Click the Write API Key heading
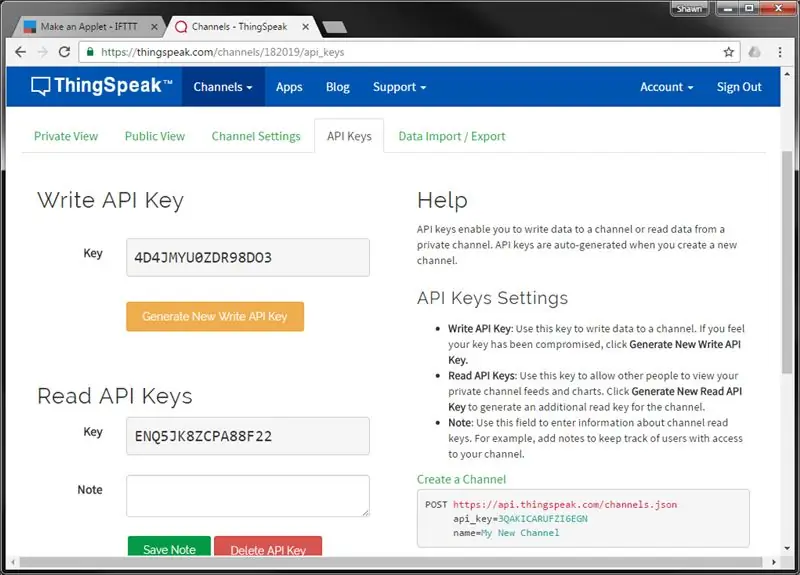Image resolution: width=800 pixels, height=575 pixels. click(x=110, y=200)
